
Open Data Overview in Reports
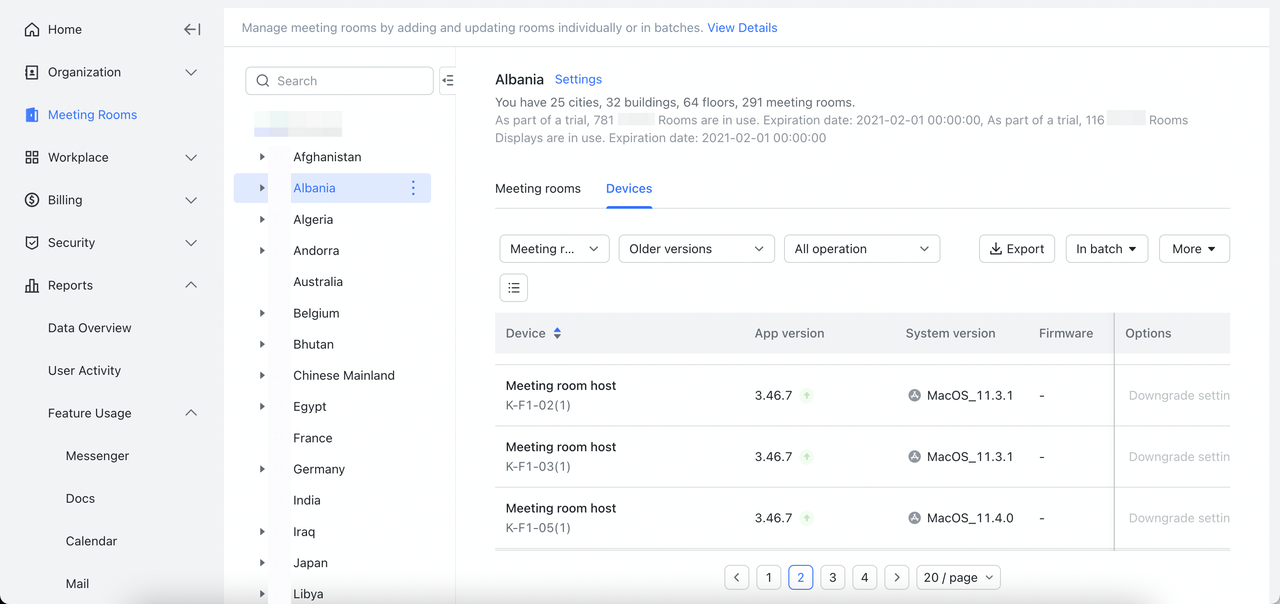tap(90, 328)
